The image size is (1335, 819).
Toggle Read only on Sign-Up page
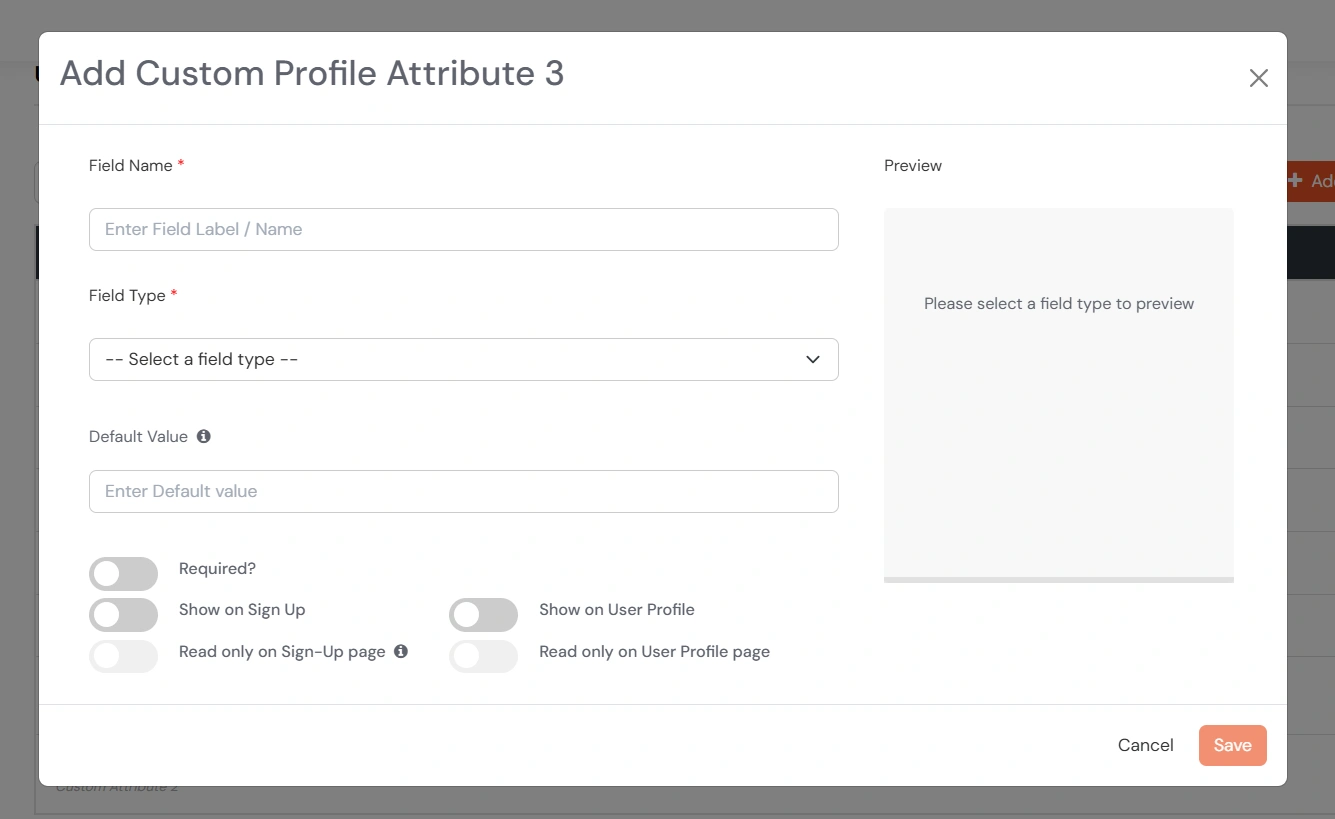[123, 656]
